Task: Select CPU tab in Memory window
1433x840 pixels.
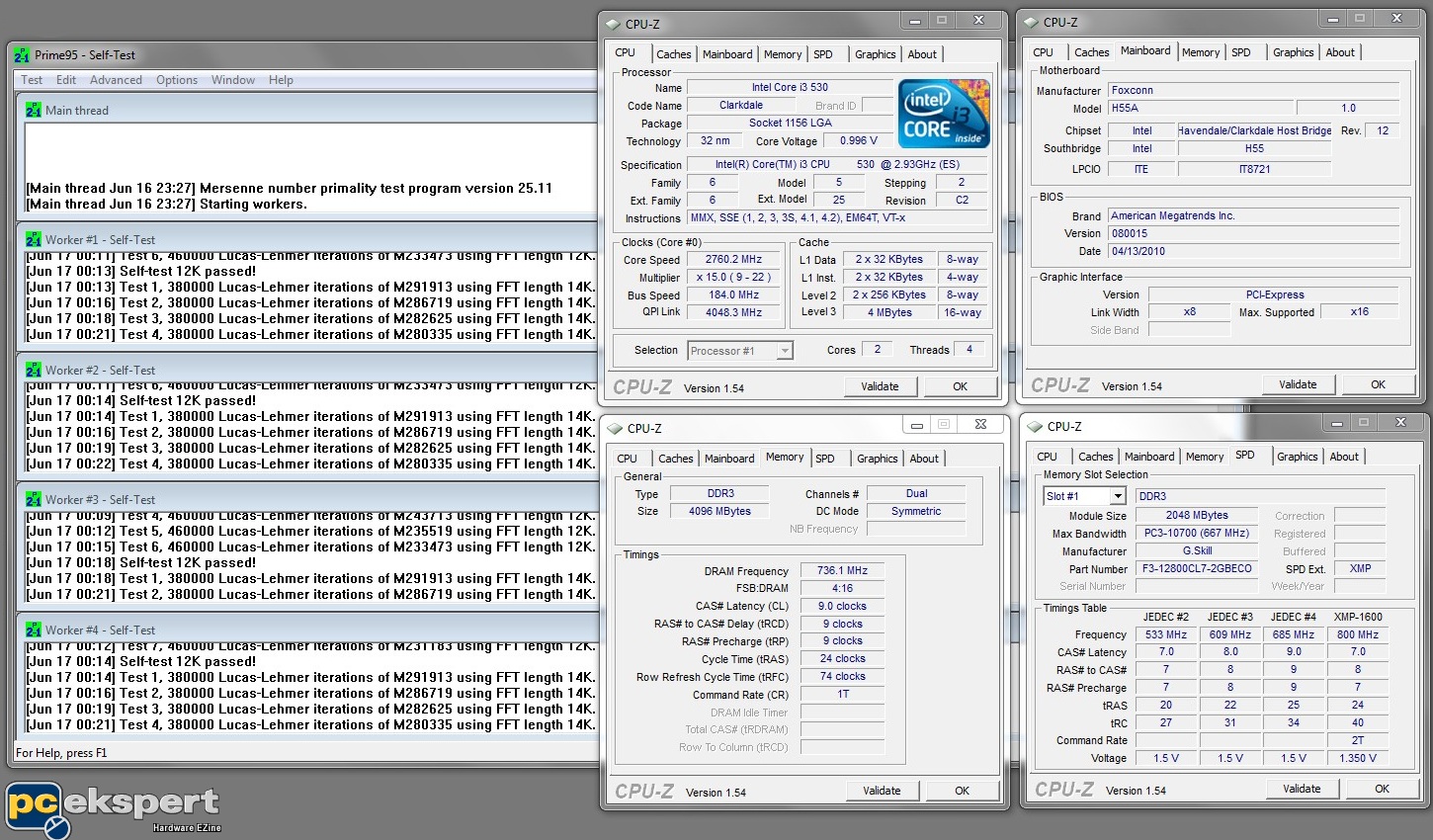Action: (628, 459)
